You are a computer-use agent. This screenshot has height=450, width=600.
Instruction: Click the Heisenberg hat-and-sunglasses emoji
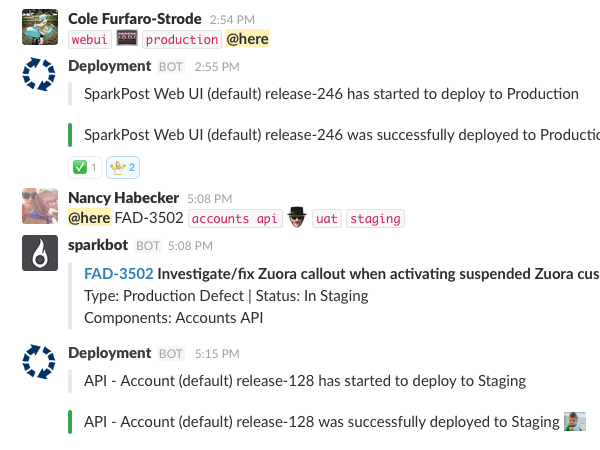pyautogui.click(x=297, y=217)
